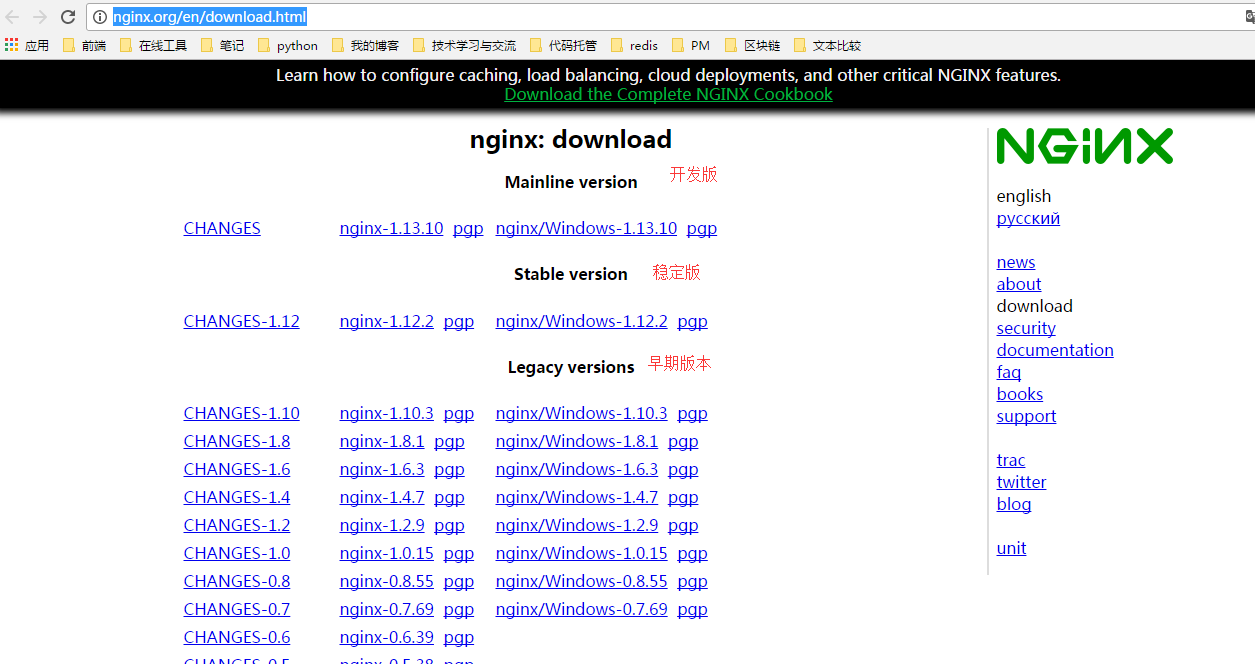
Task: Download nginx/Windows-1.4.7
Action: pos(577,497)
